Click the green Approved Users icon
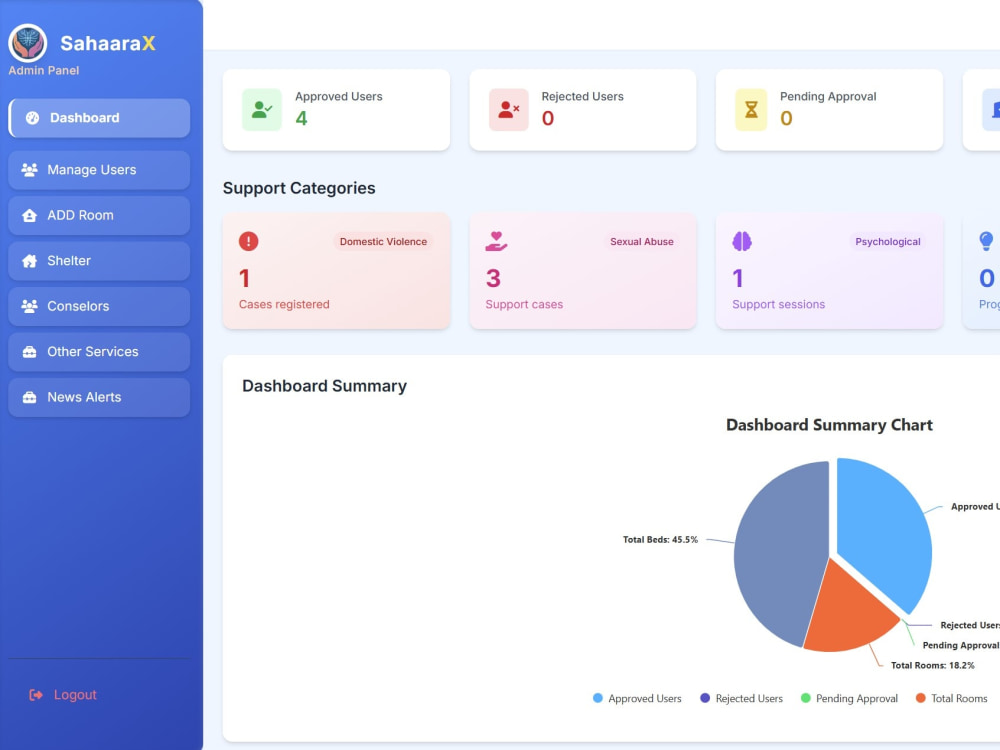The height and width of the screenshot is (750, 1000). (x=261, y=110)
